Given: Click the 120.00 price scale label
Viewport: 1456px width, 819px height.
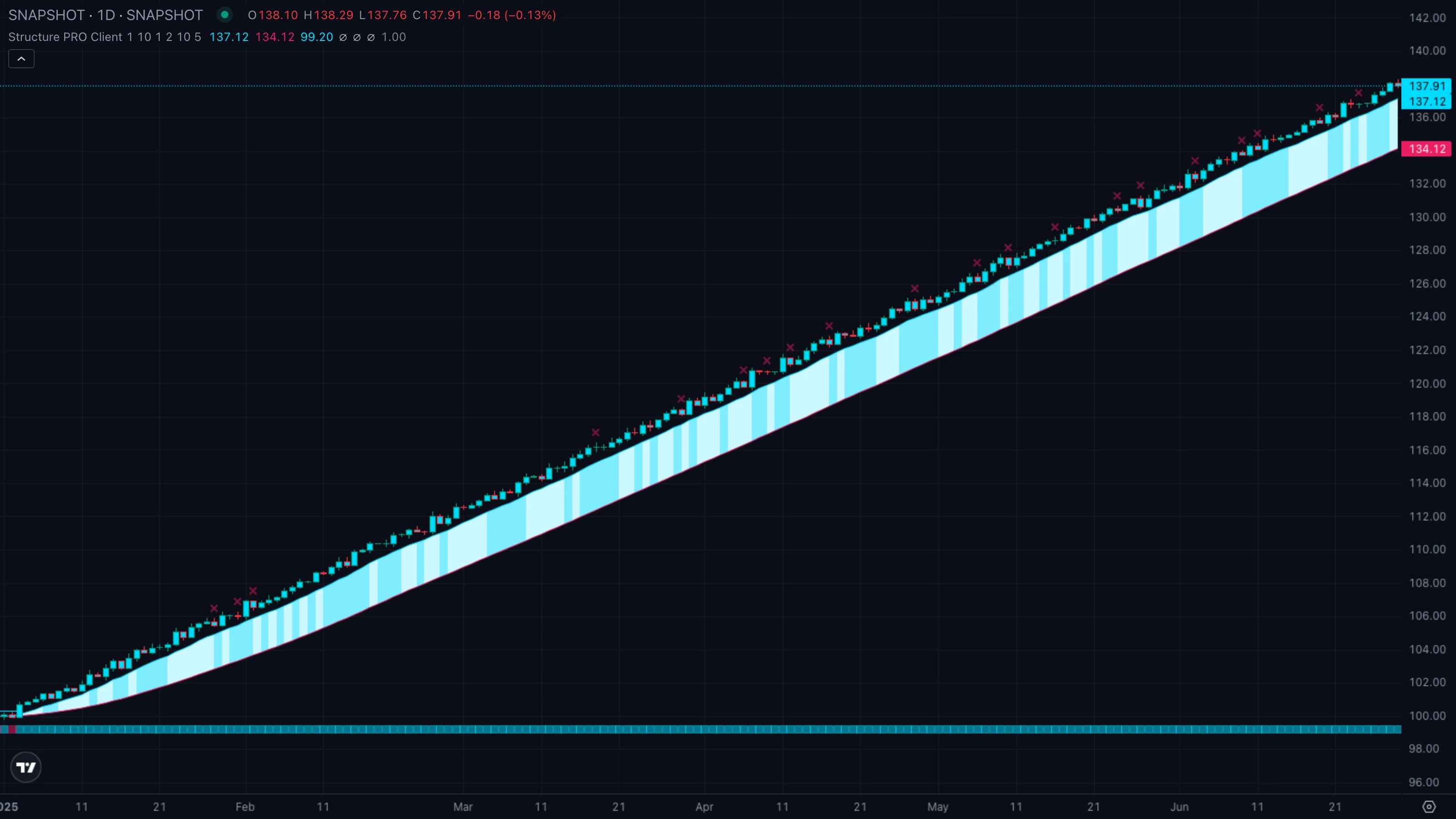Looking at the screenshot, I should coord(1427,383).
